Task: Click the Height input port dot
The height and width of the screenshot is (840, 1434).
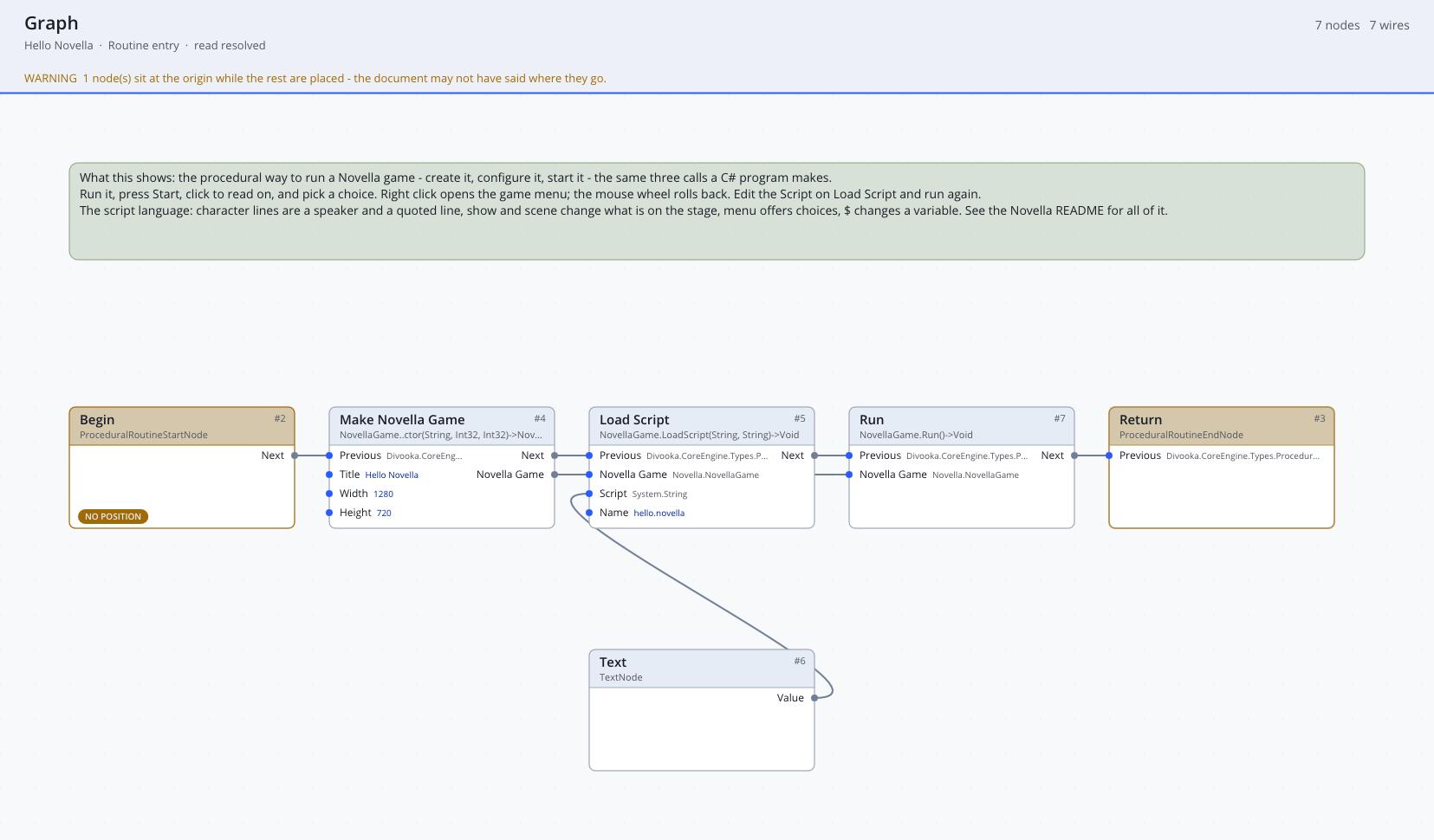Action: (x=329, y=513)
